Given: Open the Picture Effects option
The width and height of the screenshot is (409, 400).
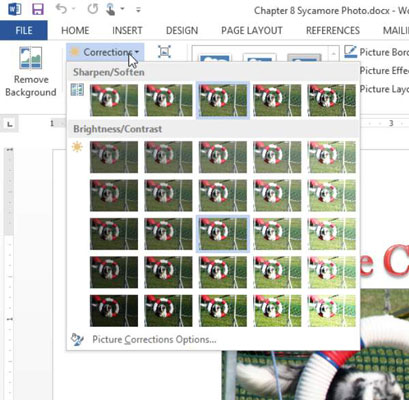Looking at the screenshot, I should point(384,71).
